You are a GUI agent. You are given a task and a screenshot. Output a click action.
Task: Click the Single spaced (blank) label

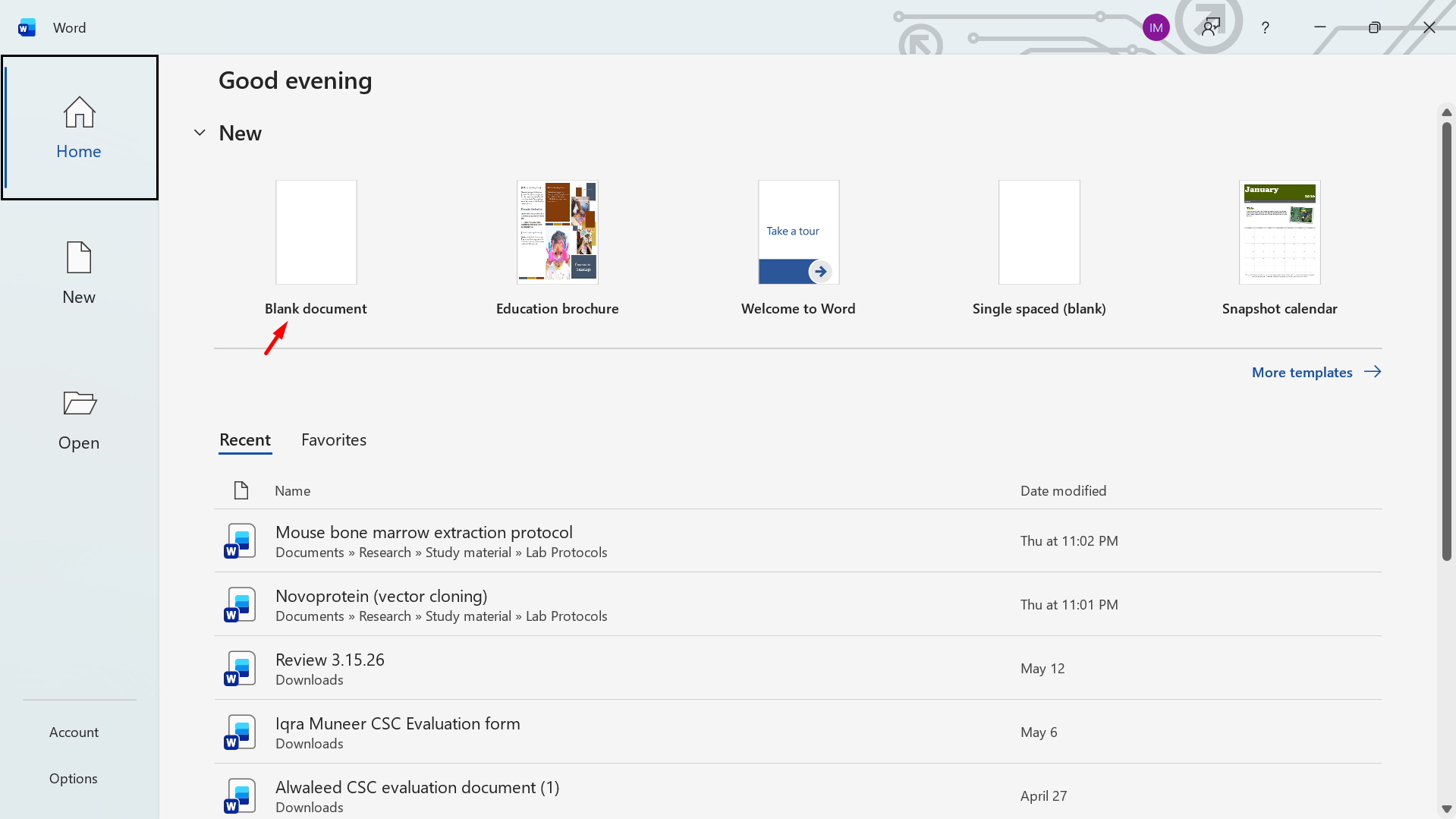pos(1039,309)
